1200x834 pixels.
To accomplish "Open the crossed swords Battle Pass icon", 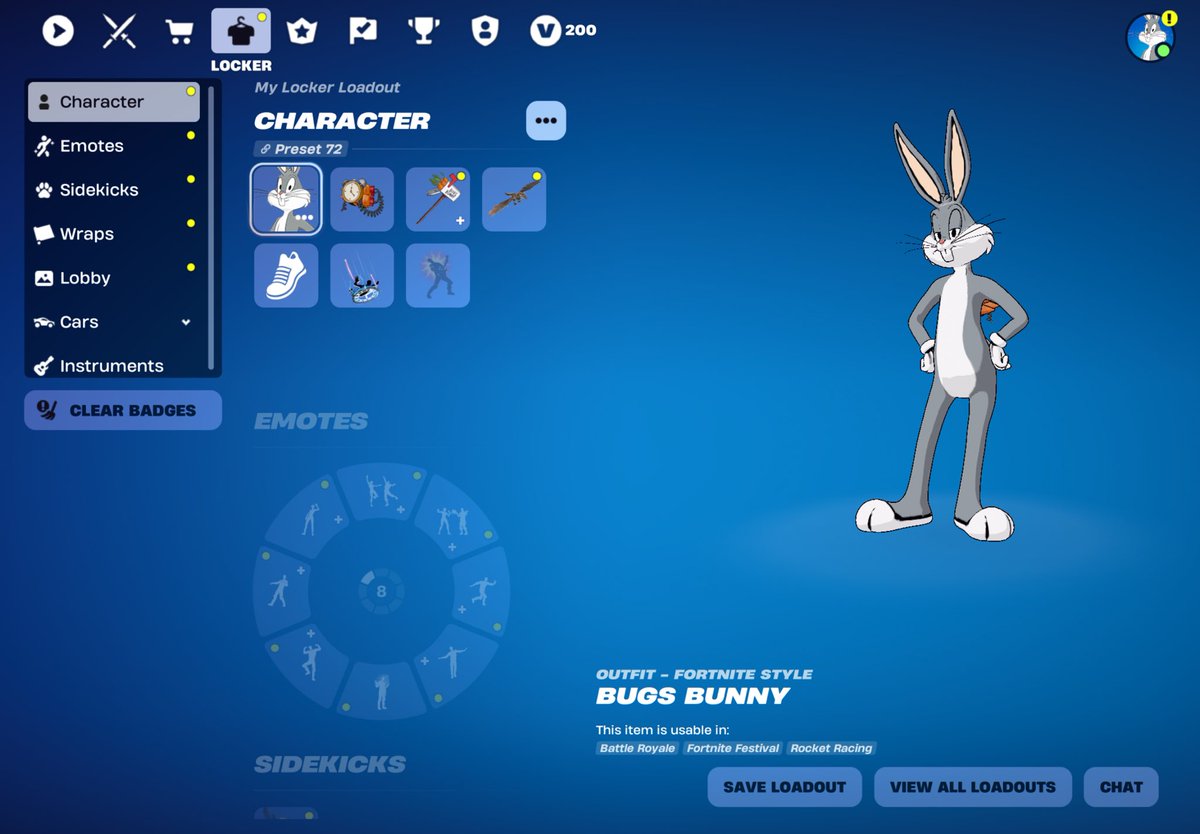I will coord(119,31).
